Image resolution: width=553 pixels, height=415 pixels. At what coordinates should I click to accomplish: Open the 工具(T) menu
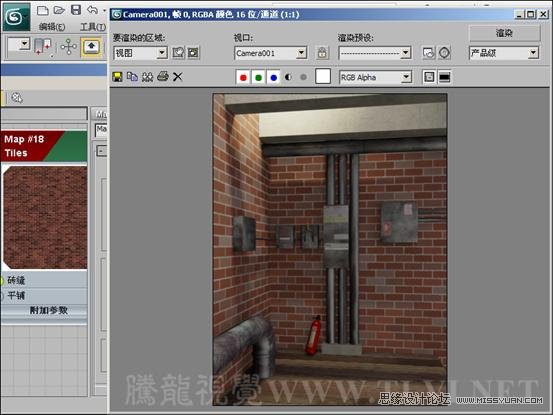pyautogui.click(x=93, y=27)
